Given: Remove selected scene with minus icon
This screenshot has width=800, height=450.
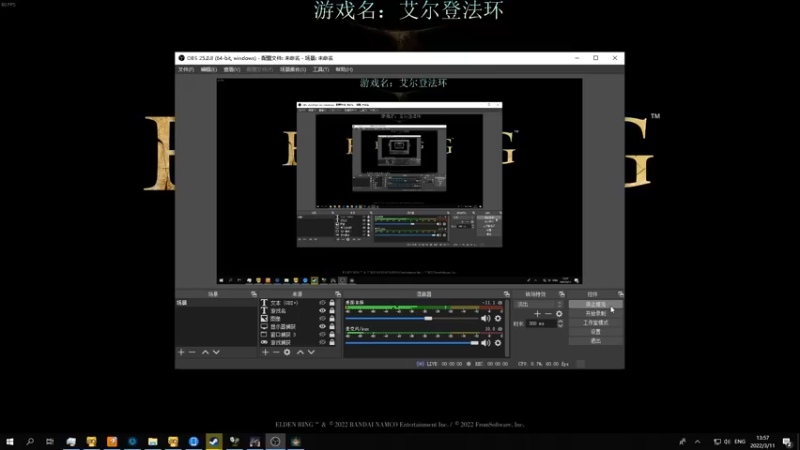Looking at the screenshot, I should (192, 352).
